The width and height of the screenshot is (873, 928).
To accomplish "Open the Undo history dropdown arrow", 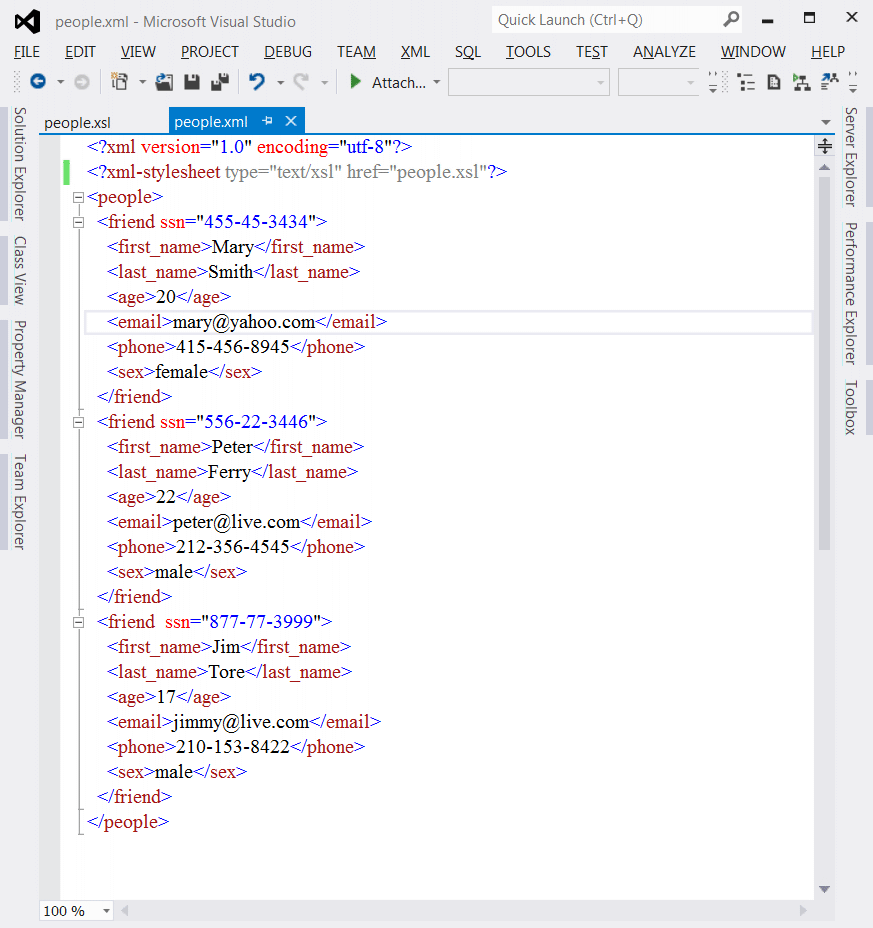I will pos(280,82).
